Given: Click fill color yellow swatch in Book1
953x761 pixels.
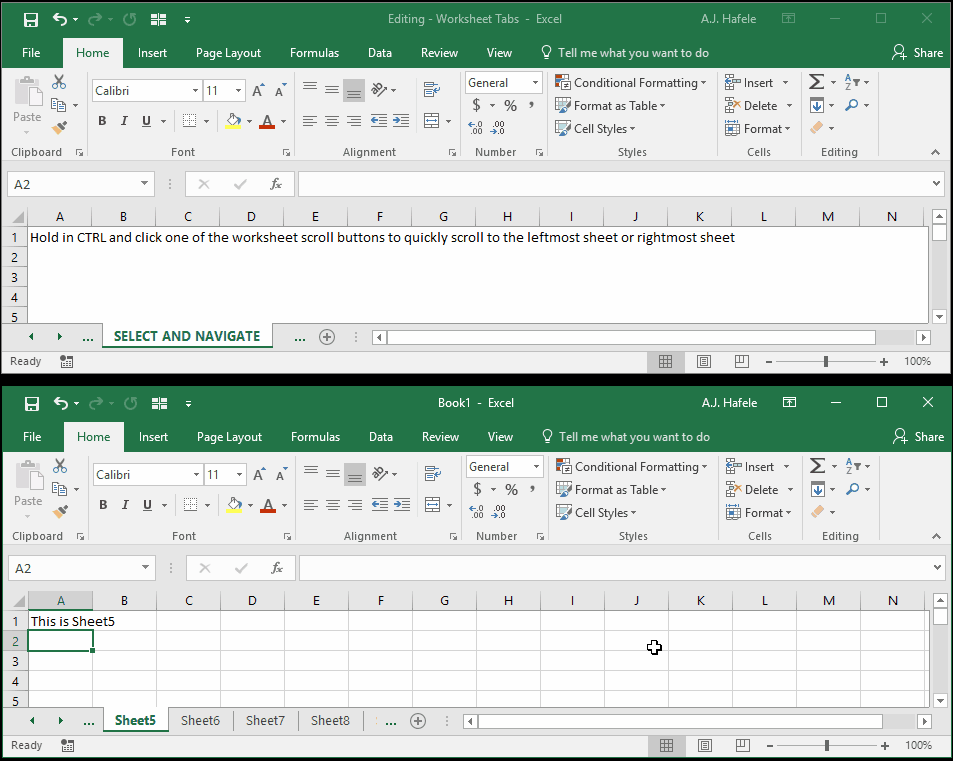Looking at the screenshot, I should point(234,511).
